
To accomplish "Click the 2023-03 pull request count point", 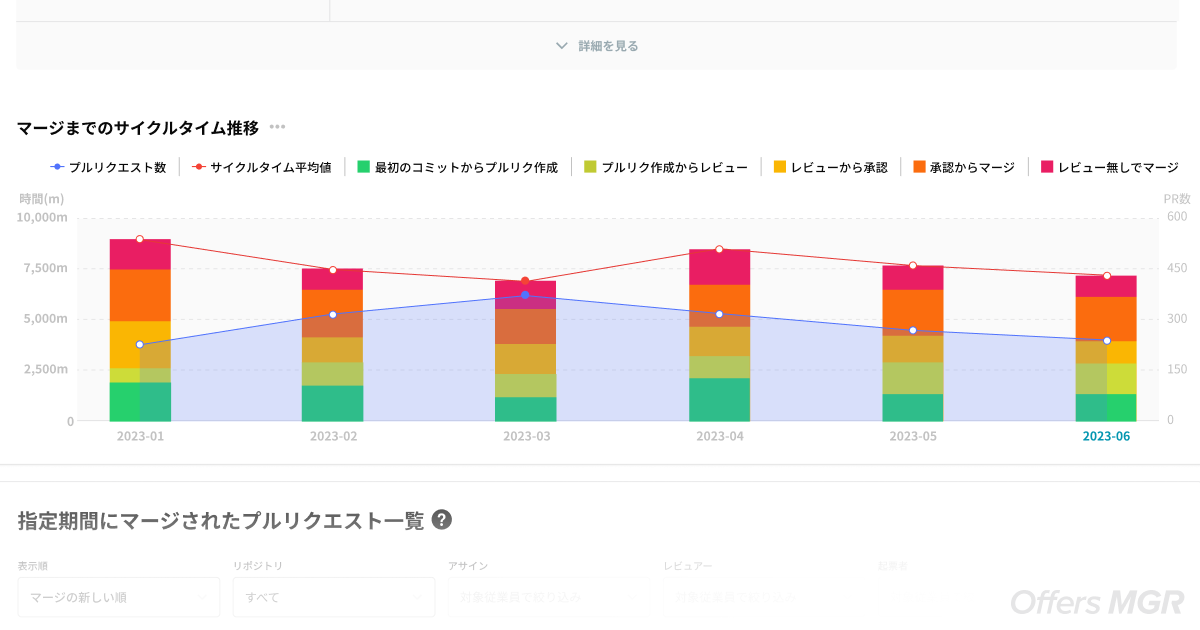I will pyautogui.click(x=525, y=295).
